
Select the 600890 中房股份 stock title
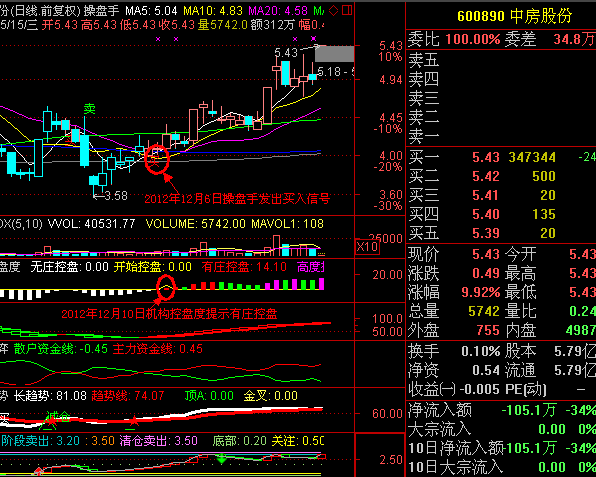(x=514, y=16)
